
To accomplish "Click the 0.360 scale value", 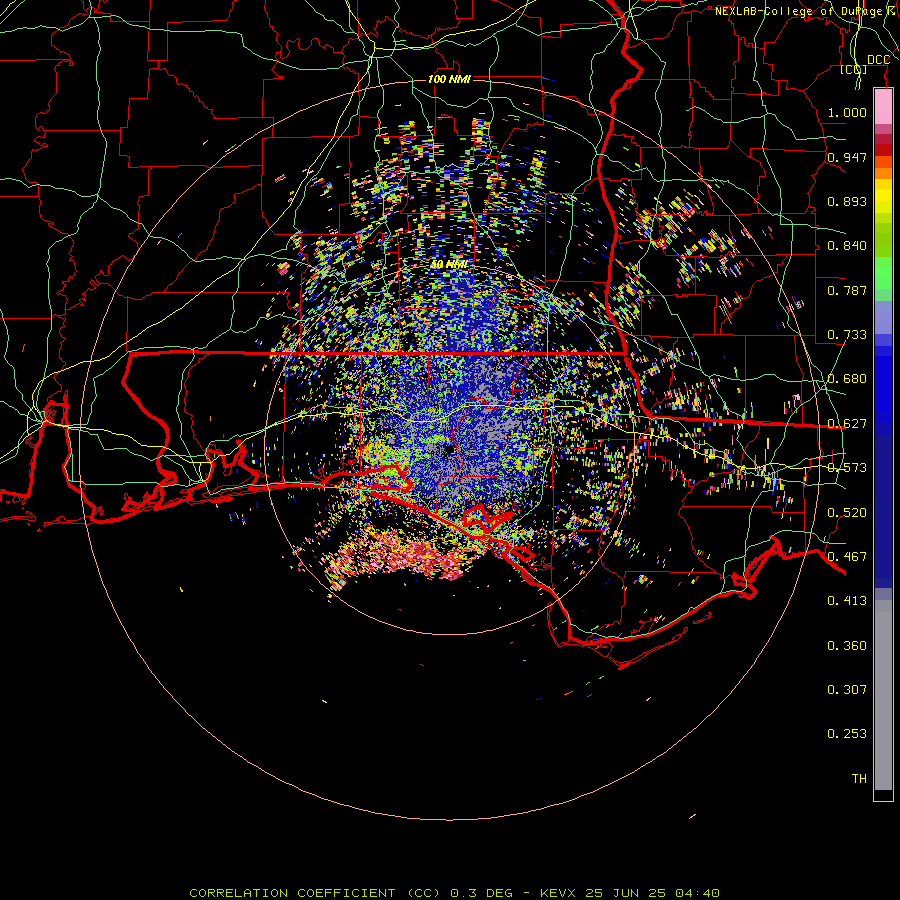I will point(847,646).
